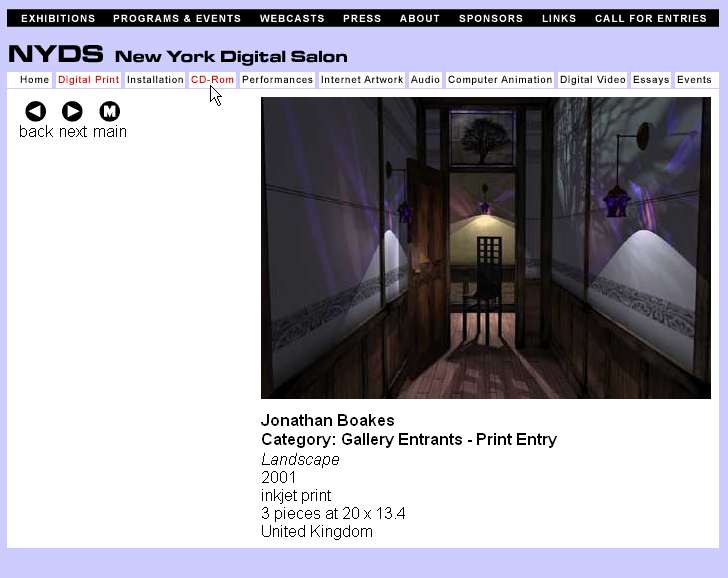Click the back arrow icon
728x578 pixels.
pyautogui.click(x=35, y=111)
